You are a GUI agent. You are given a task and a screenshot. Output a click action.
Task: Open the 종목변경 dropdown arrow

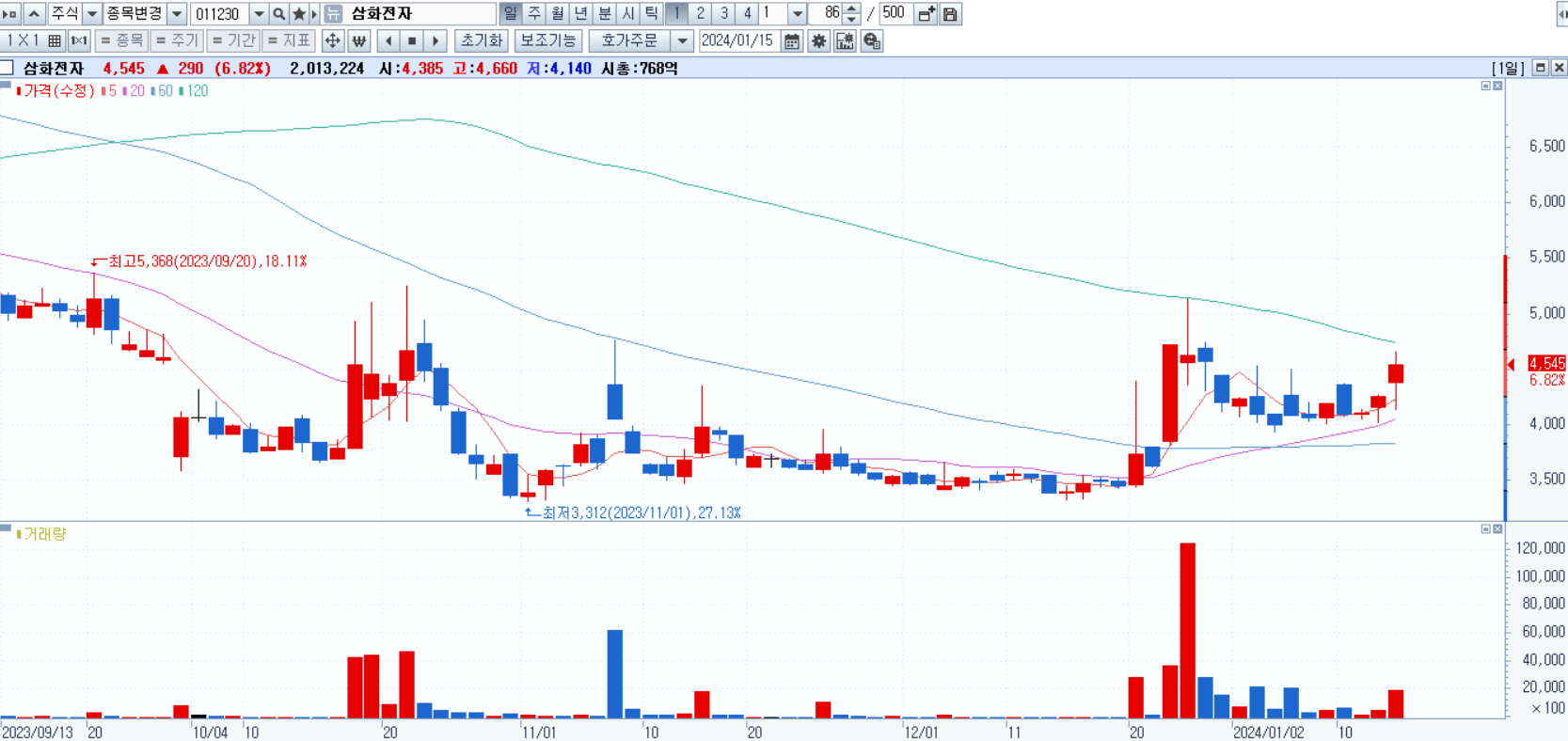(x=177, y=14)
